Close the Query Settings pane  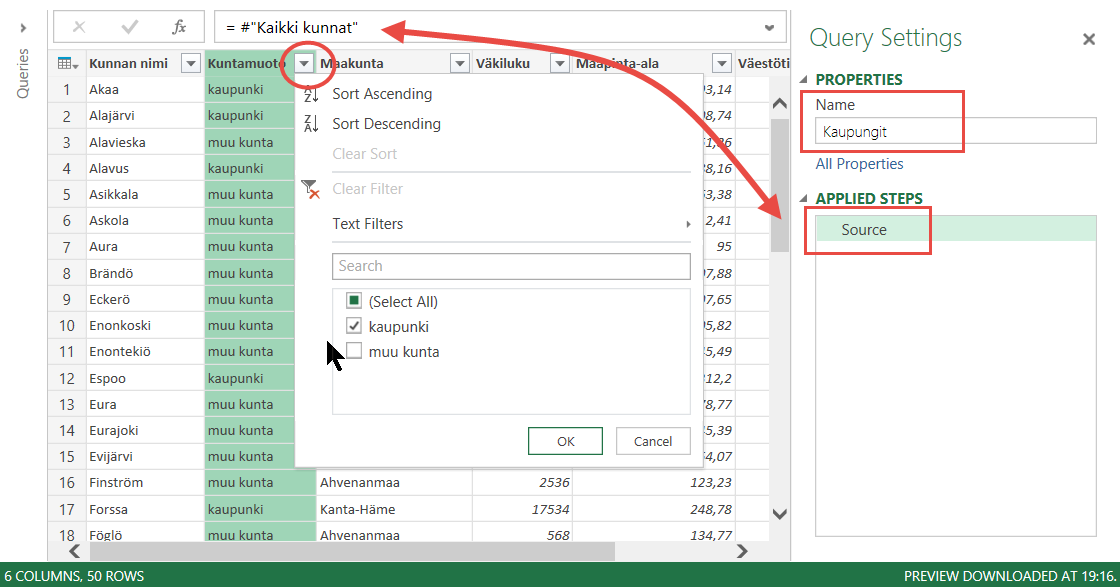[1089, 39]
